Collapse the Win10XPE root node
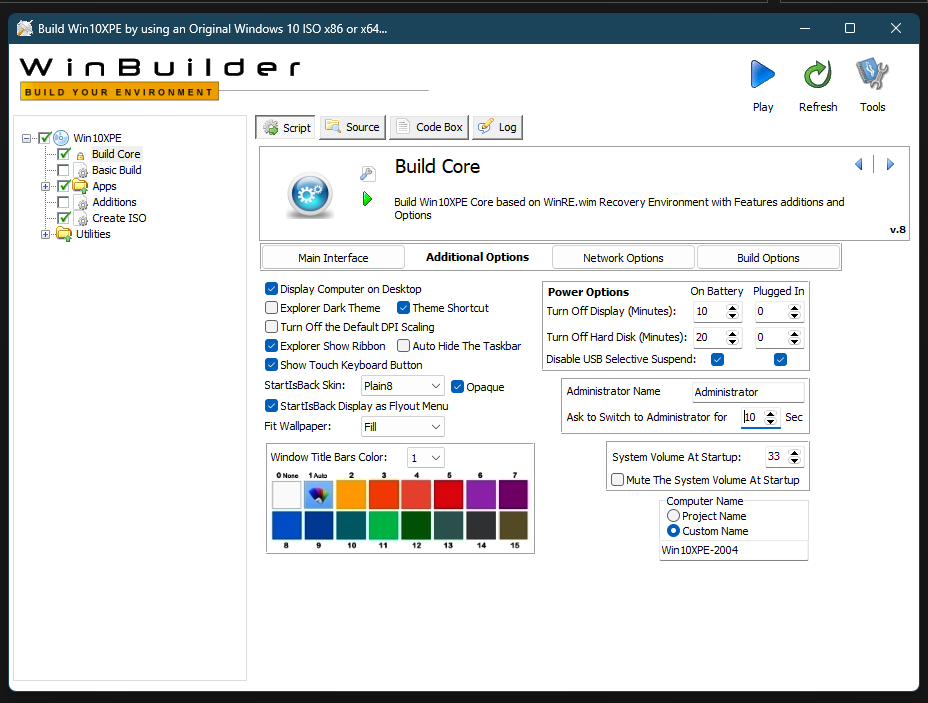 click(27, 138)
